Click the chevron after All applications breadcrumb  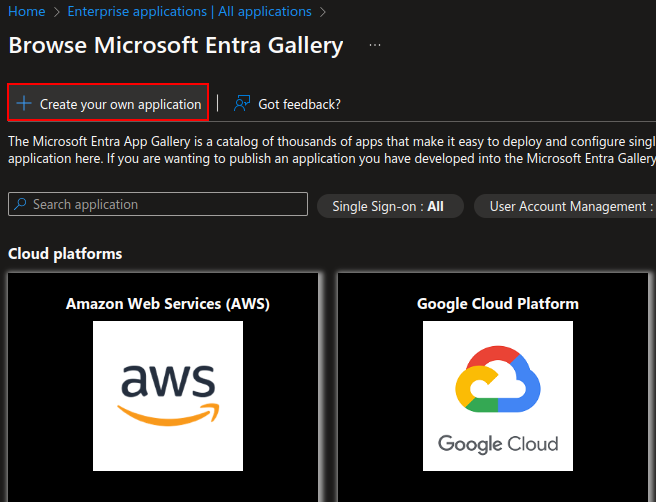coord(322,11)
